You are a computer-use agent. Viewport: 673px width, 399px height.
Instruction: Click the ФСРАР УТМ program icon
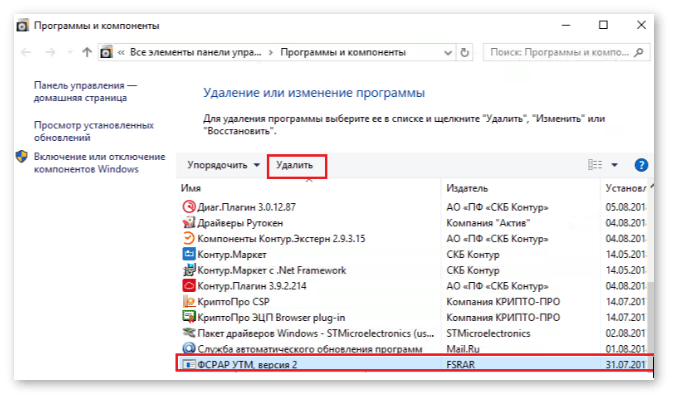coord(189,364)
